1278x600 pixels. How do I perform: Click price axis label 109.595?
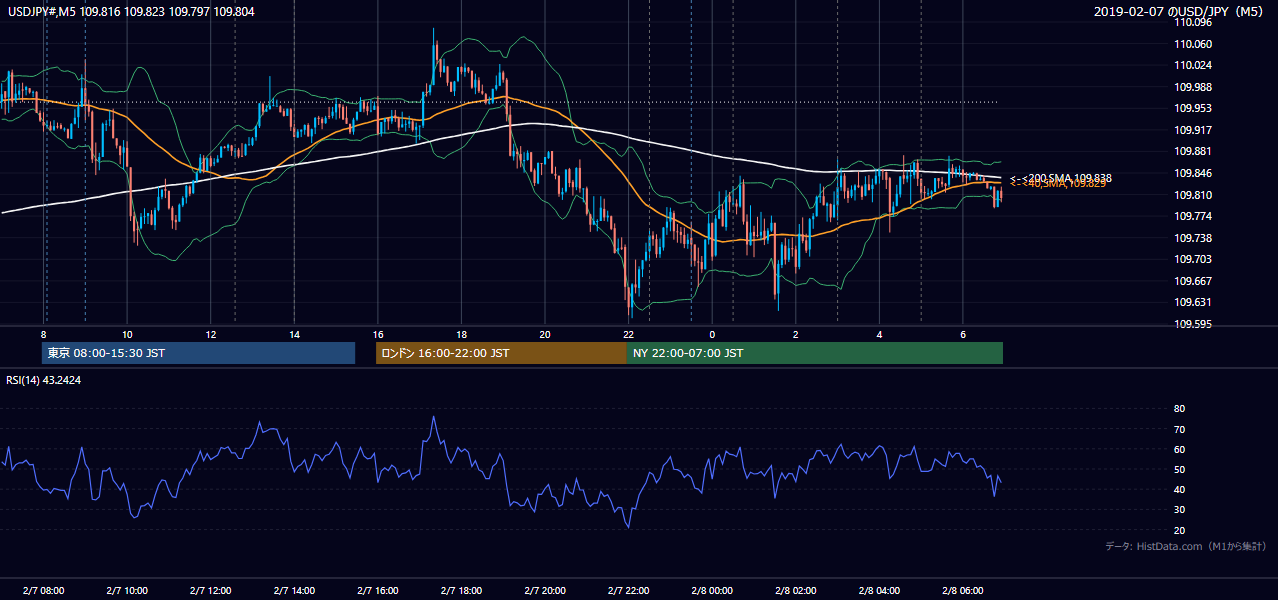click(1194, 324)
